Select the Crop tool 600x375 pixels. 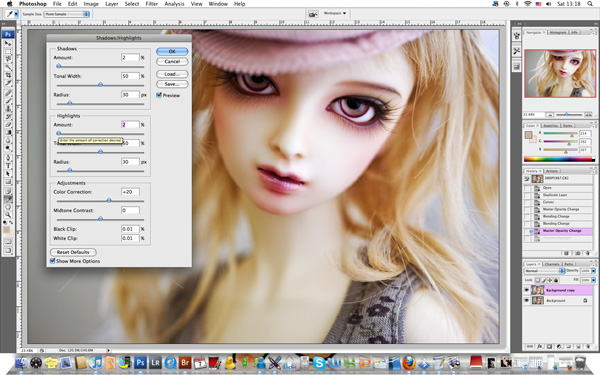coord(8,75)
